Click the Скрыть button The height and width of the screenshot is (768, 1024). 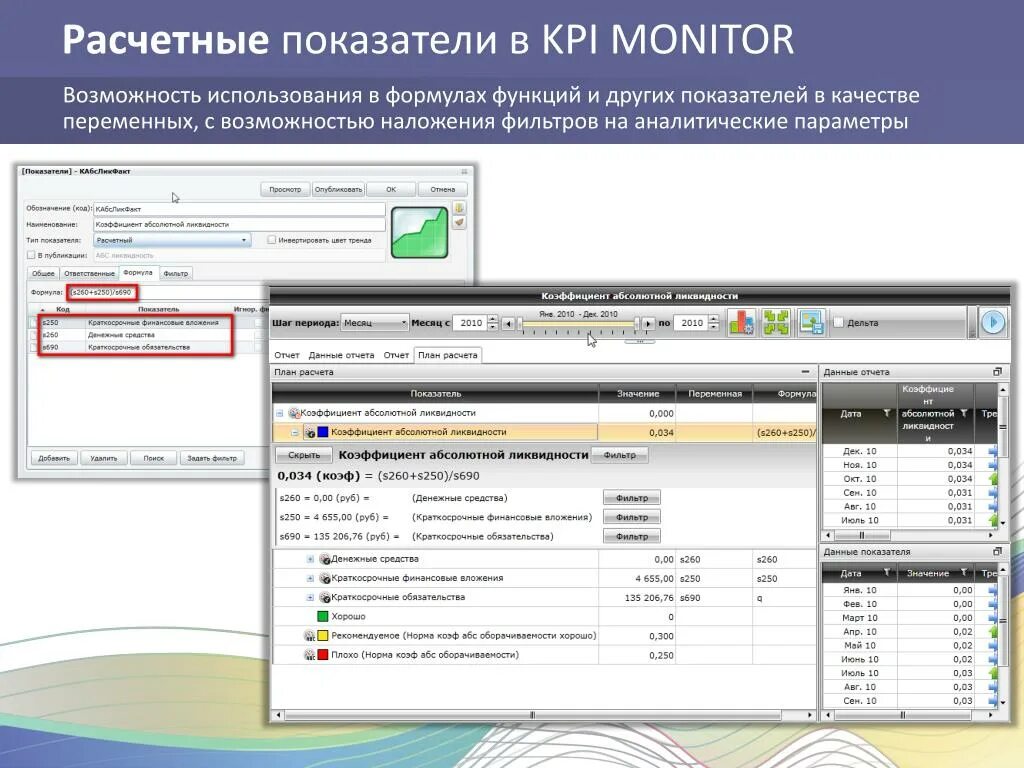pyautogui.click(x=304, y=455)
